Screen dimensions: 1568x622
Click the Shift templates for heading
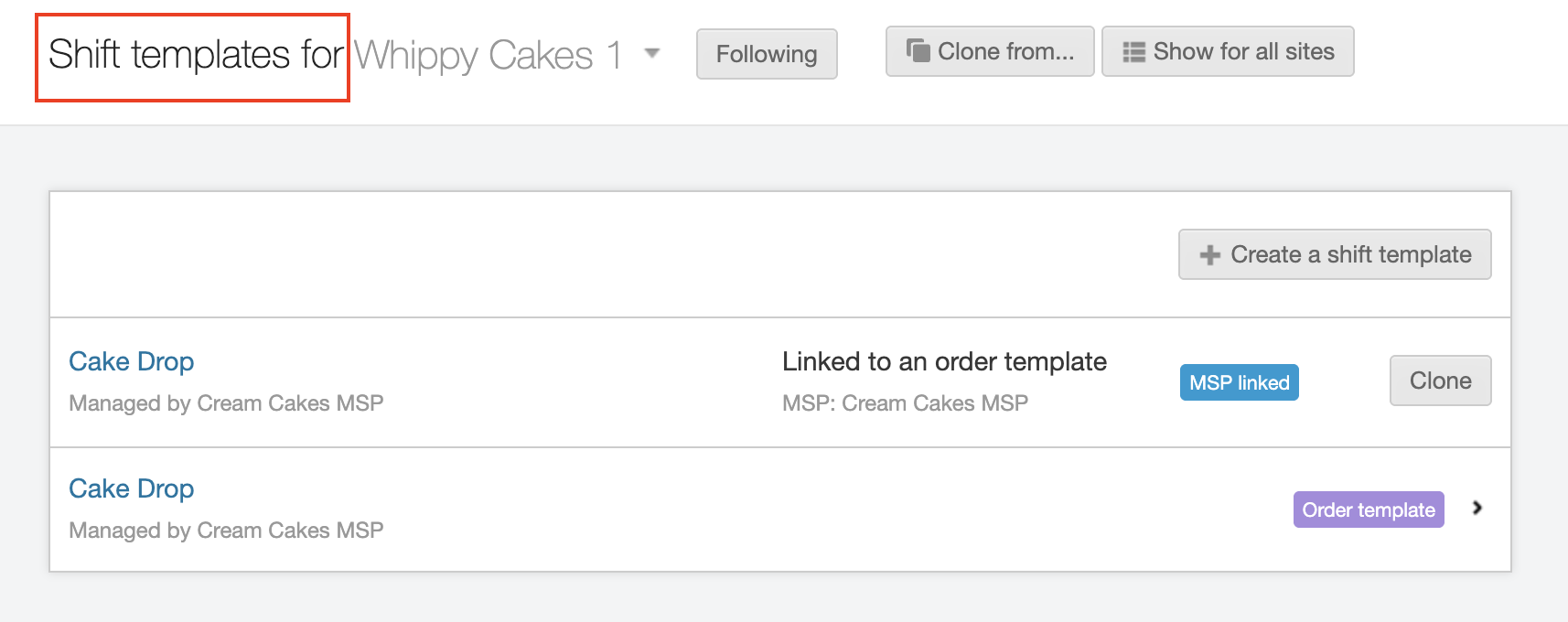pyautogui.click(x=195, y=55)
